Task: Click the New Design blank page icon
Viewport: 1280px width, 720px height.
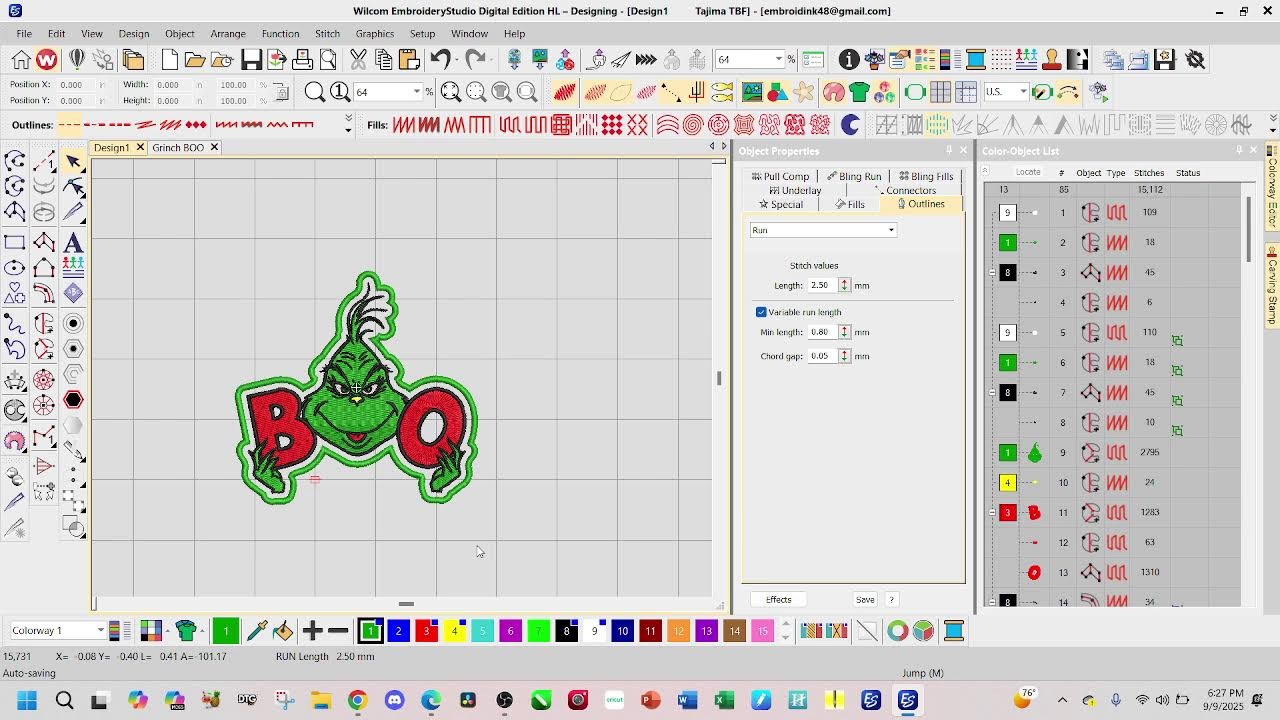Action: click(x=170, y=60)
